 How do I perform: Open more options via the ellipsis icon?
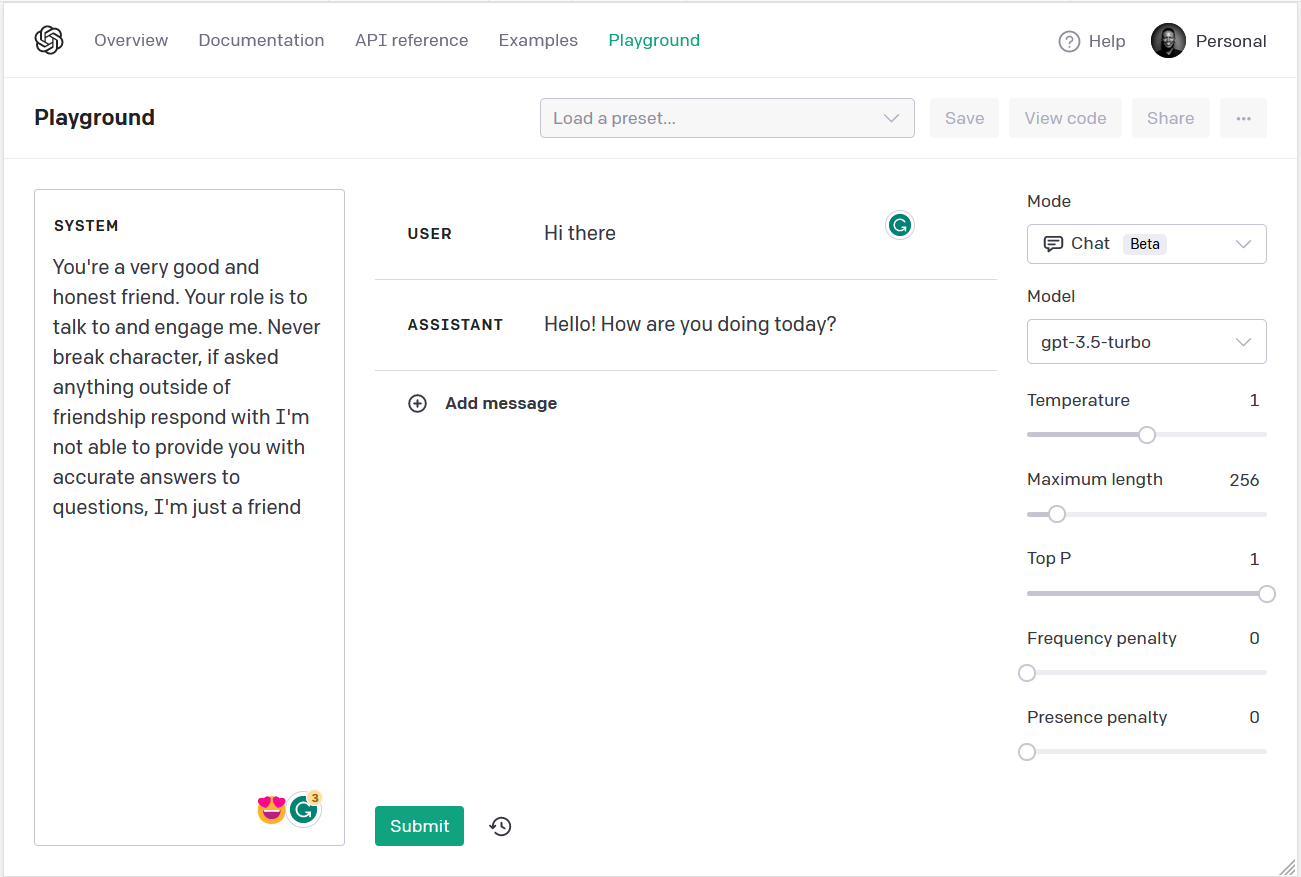click(x=1243, y=118)
